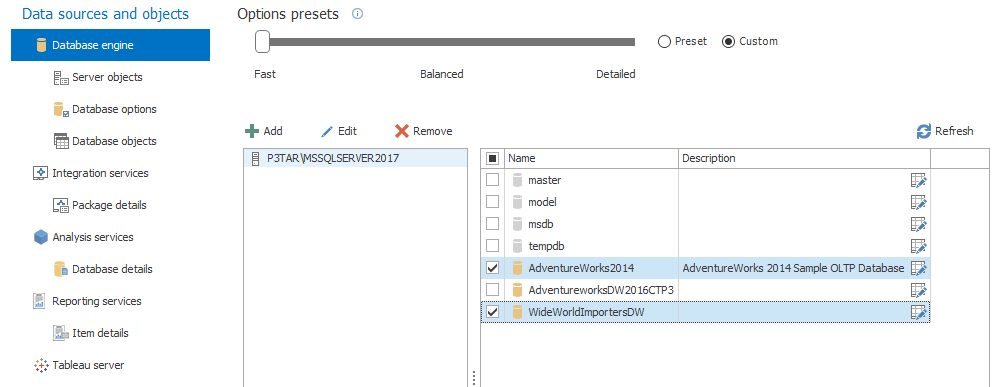Toggle the select-all checkbox in the table header
Image resolution: width=995 pixels, height=387 pixels.
tap(492, 158)
